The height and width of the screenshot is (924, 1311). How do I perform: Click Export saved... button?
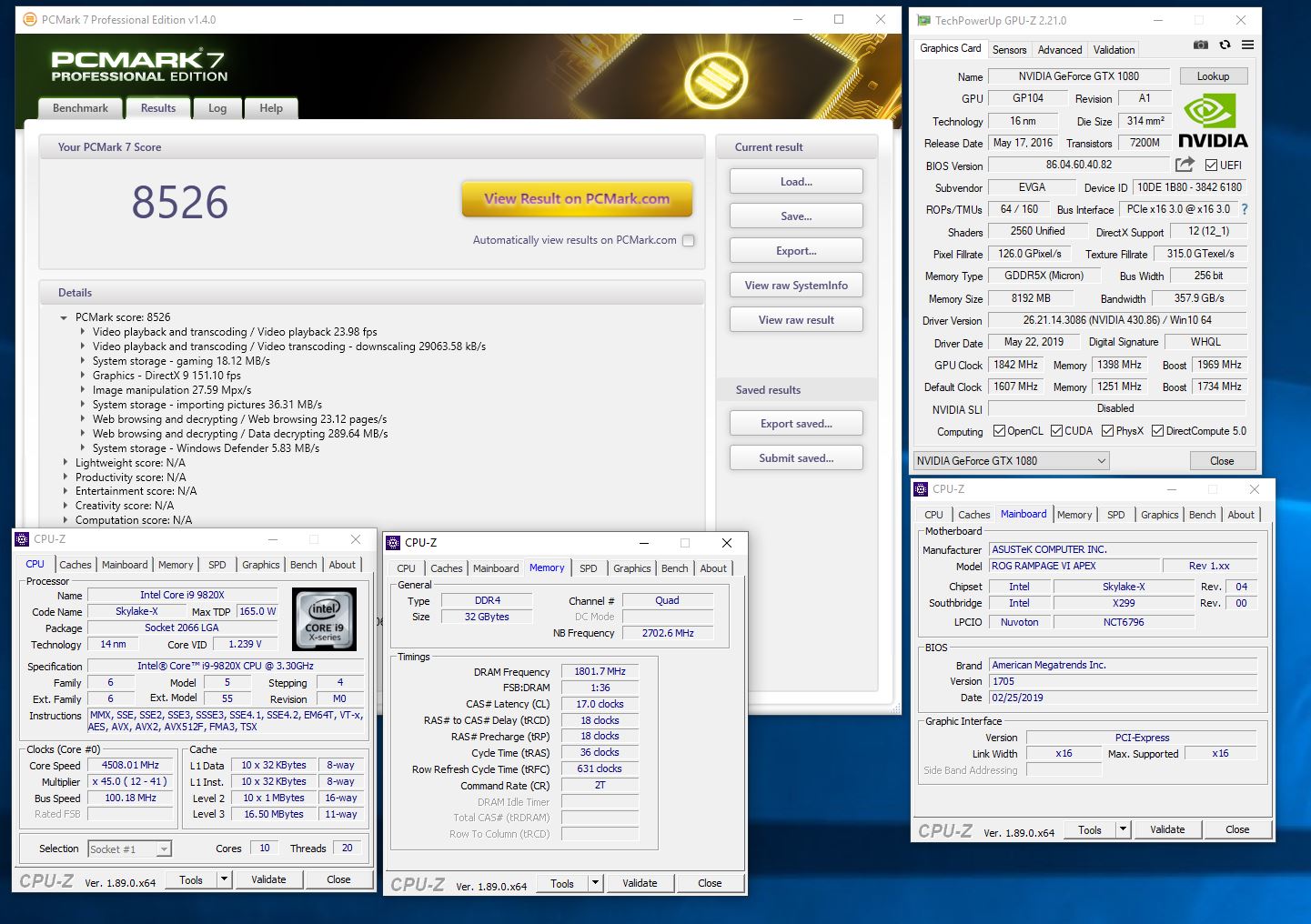(796, 424)
